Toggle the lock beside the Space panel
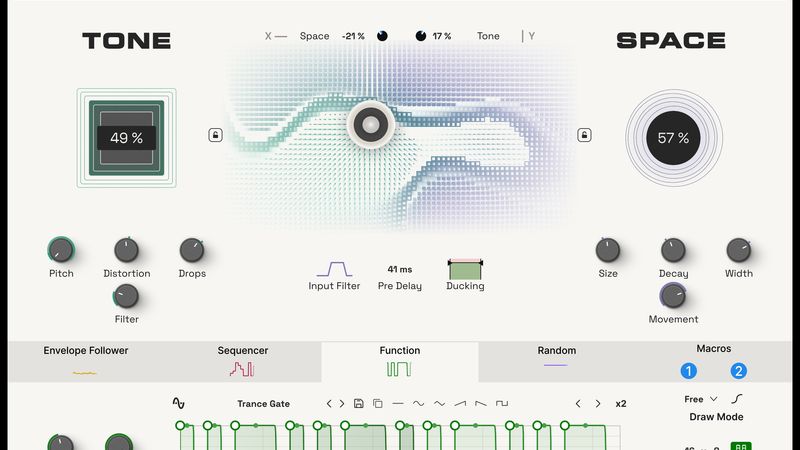This screenshot has height=450, width=800. coord(585,135)
